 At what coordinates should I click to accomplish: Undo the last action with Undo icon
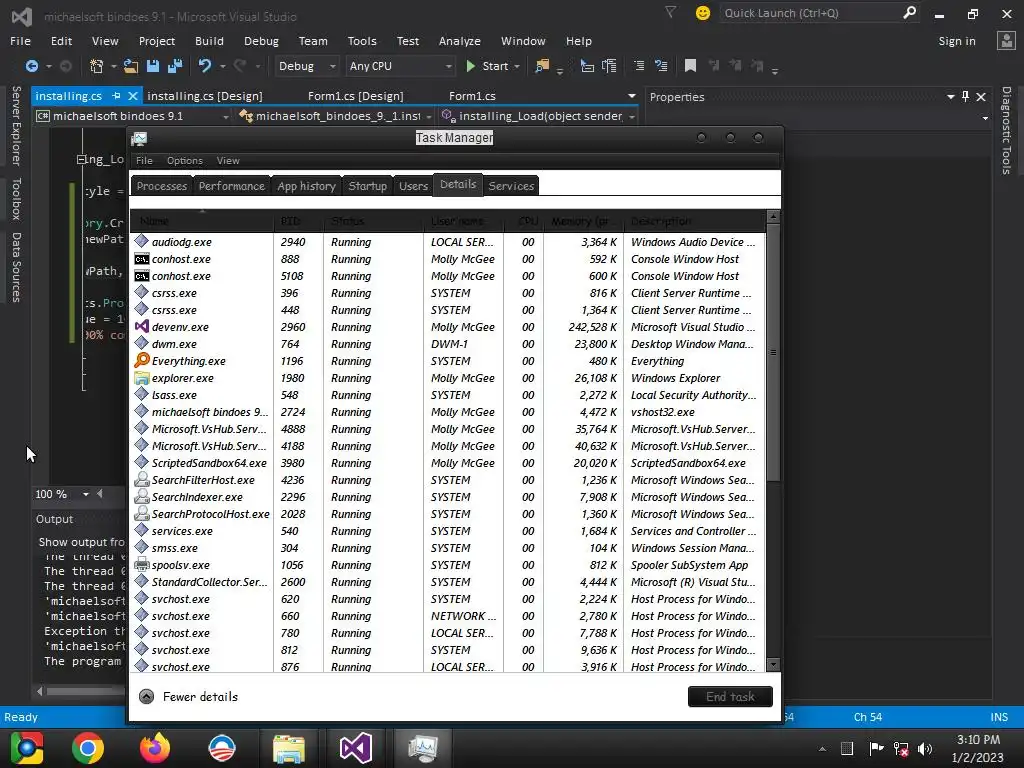[205, 66]
